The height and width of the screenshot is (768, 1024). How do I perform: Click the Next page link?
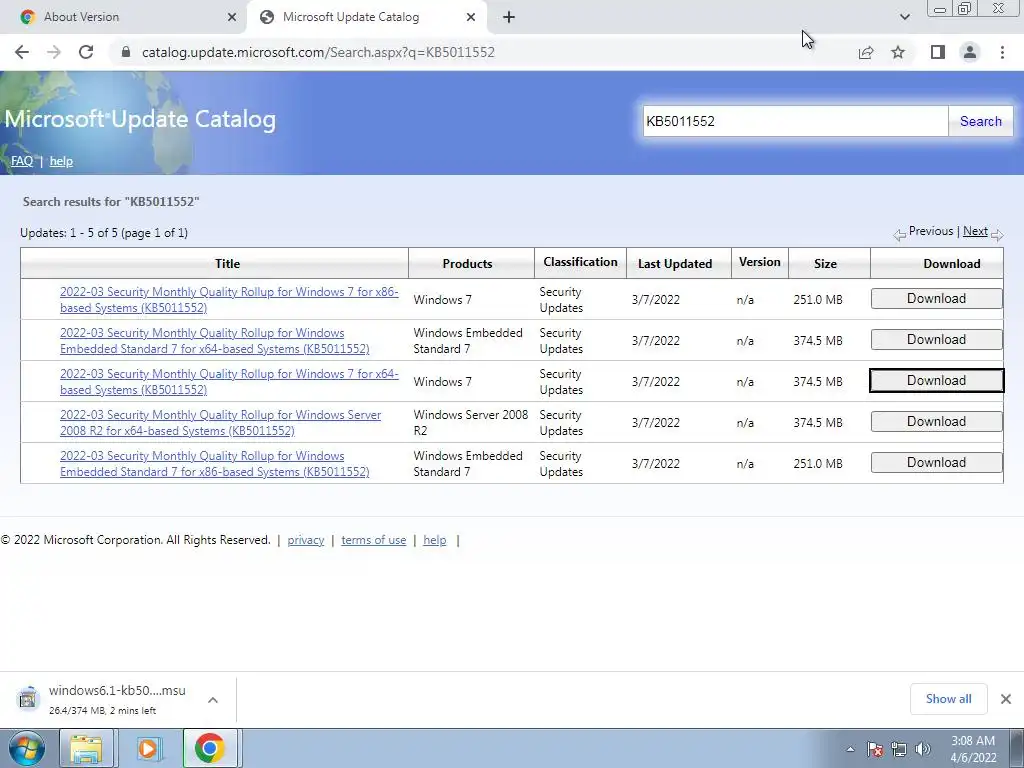[x=975, y=231]
